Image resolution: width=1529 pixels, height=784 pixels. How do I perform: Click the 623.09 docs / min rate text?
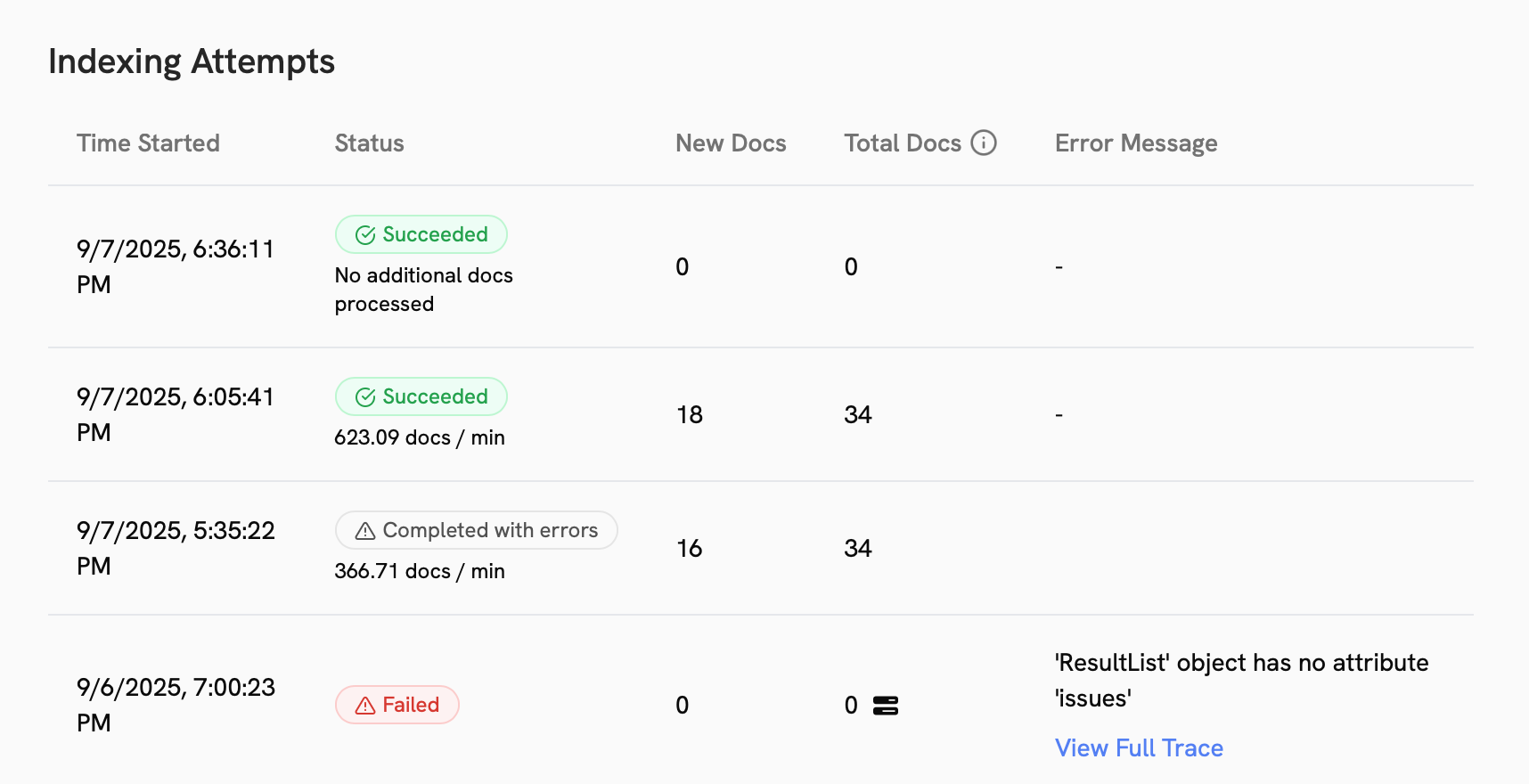(420, 437)
